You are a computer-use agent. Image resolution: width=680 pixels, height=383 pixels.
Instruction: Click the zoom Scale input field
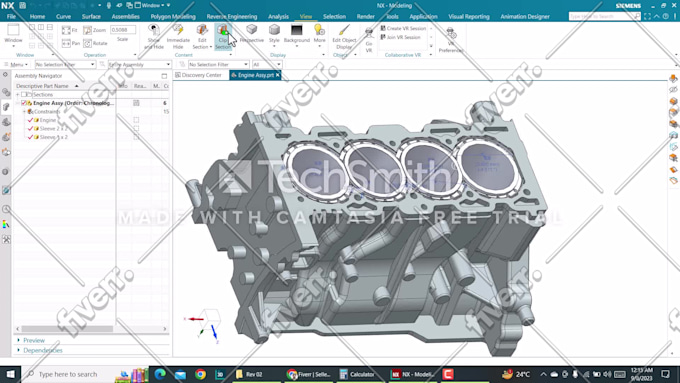pyautogui.click(x=123, y=29)
